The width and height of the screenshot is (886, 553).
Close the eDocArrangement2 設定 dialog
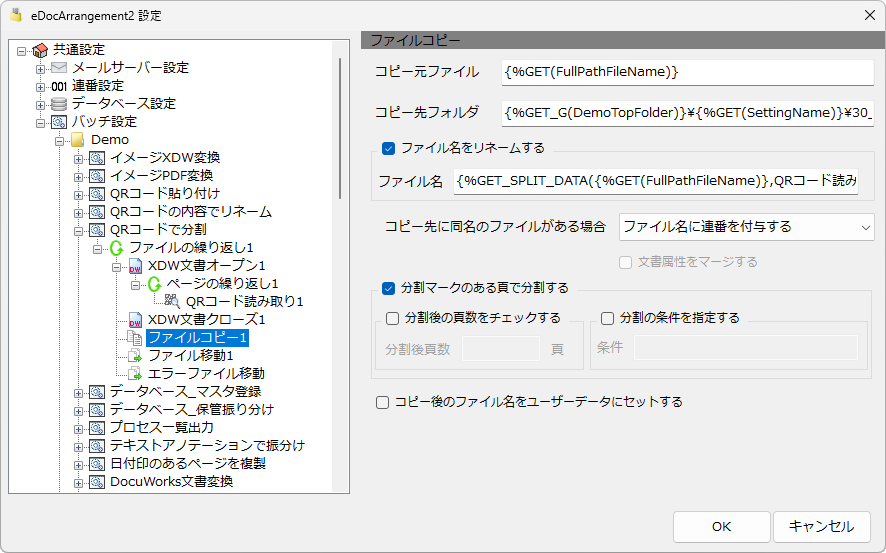(870, 15)
